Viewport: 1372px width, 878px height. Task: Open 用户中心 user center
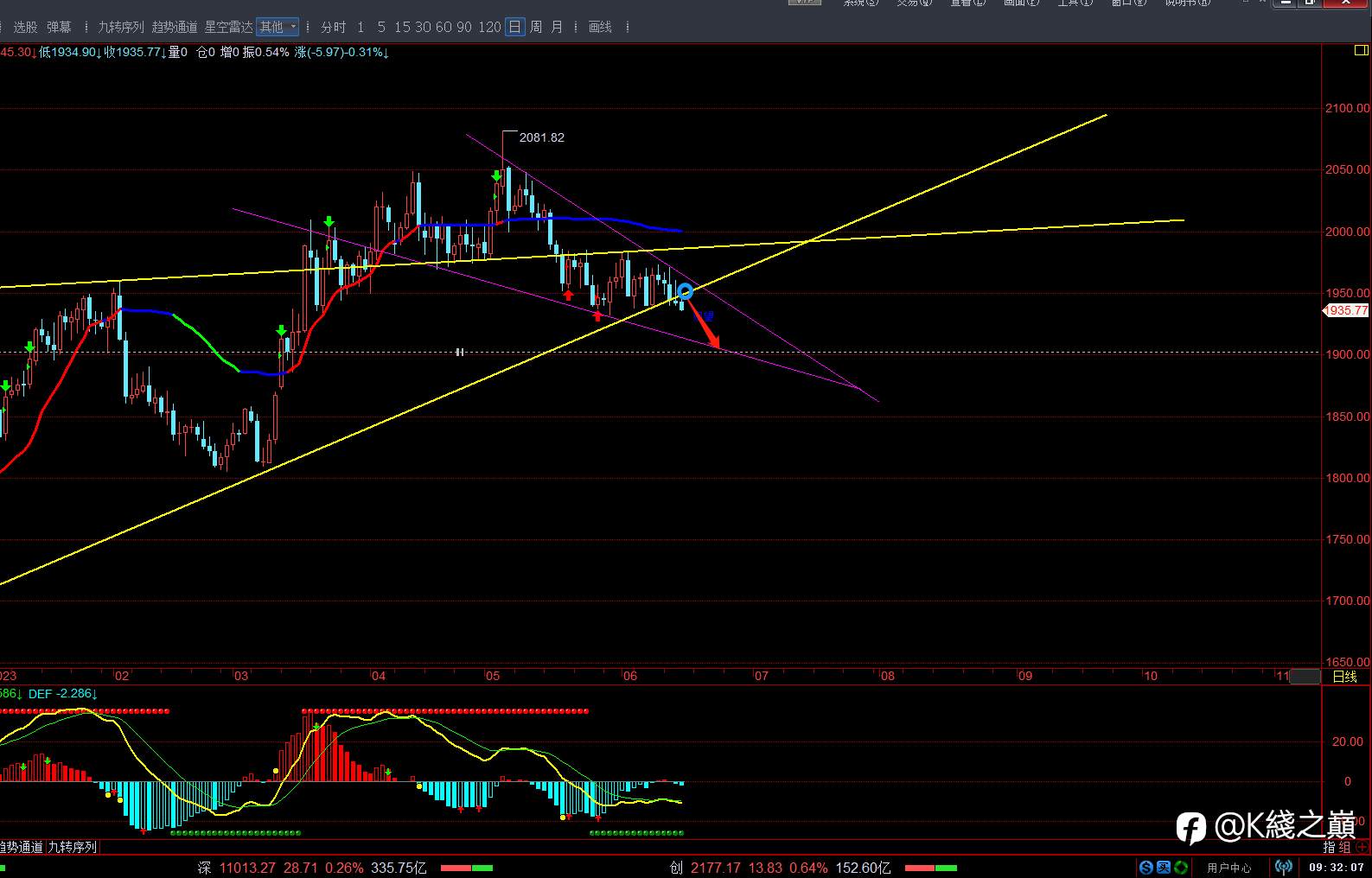pos(1229,868)
